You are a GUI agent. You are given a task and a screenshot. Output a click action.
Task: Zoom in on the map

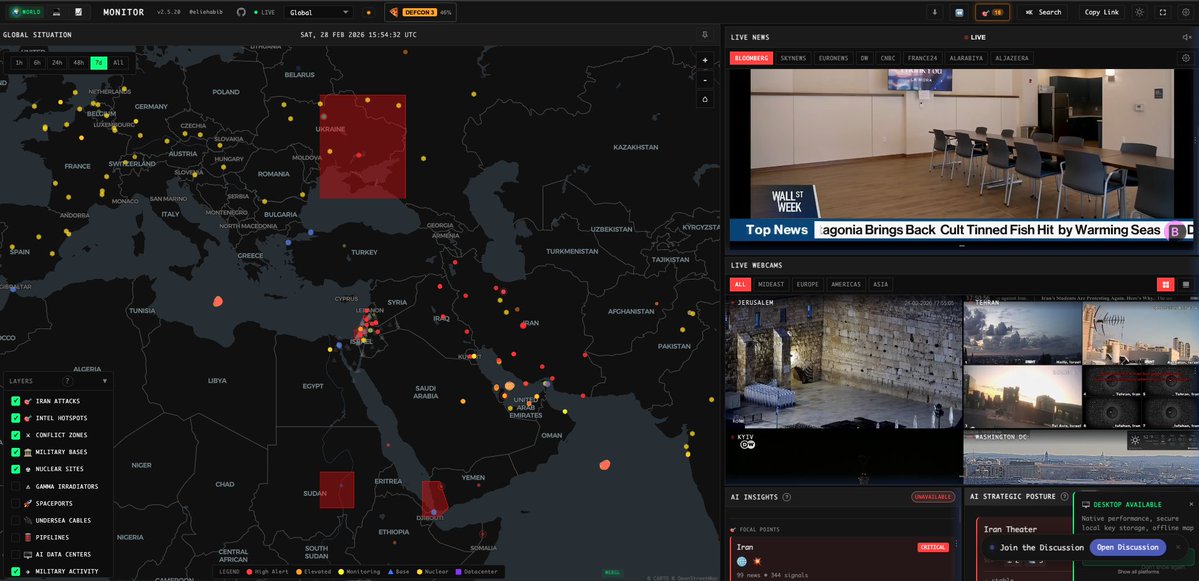point(705,60)
